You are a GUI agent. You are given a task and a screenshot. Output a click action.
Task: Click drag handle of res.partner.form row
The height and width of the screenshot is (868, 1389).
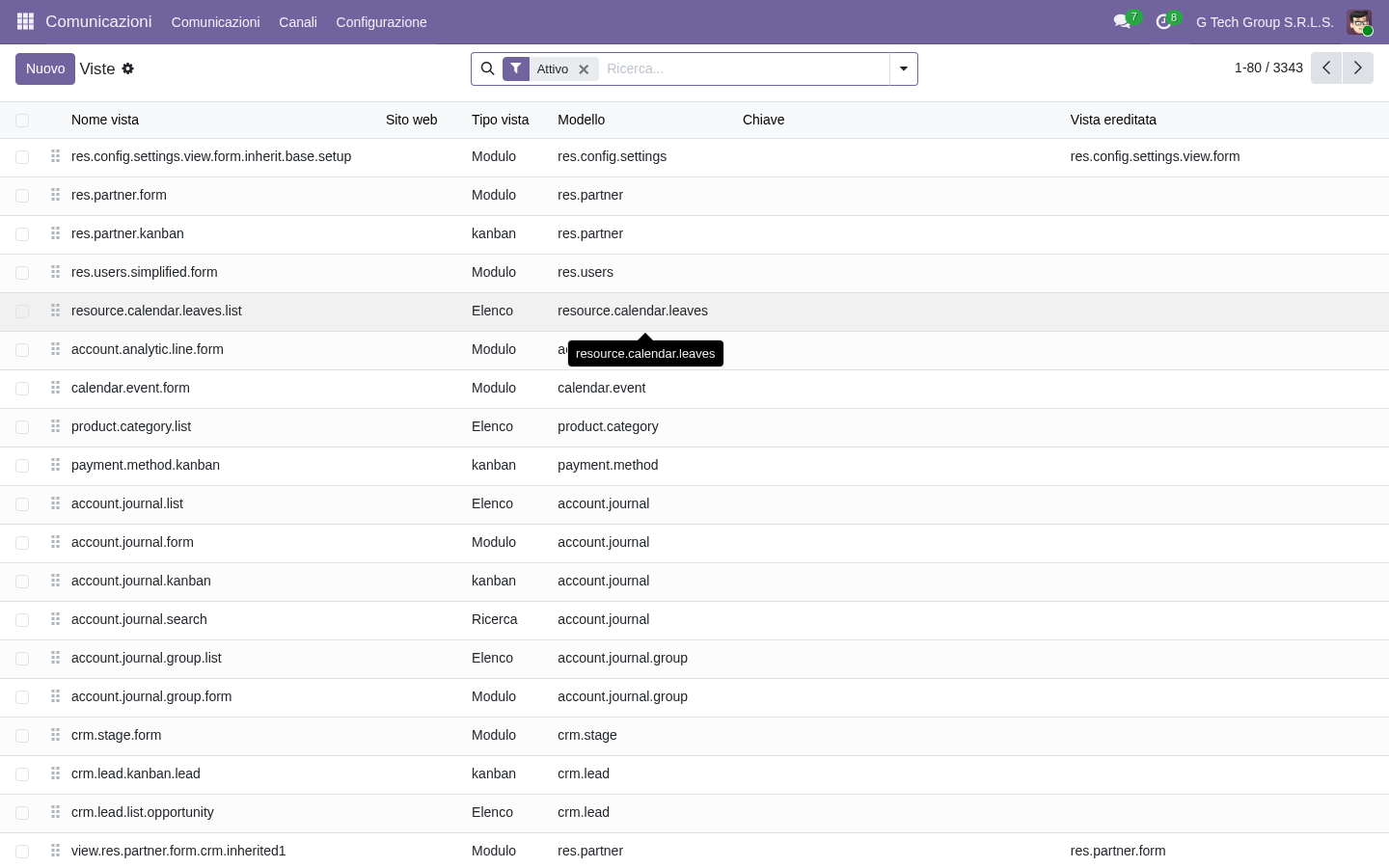tap(55, 195)
